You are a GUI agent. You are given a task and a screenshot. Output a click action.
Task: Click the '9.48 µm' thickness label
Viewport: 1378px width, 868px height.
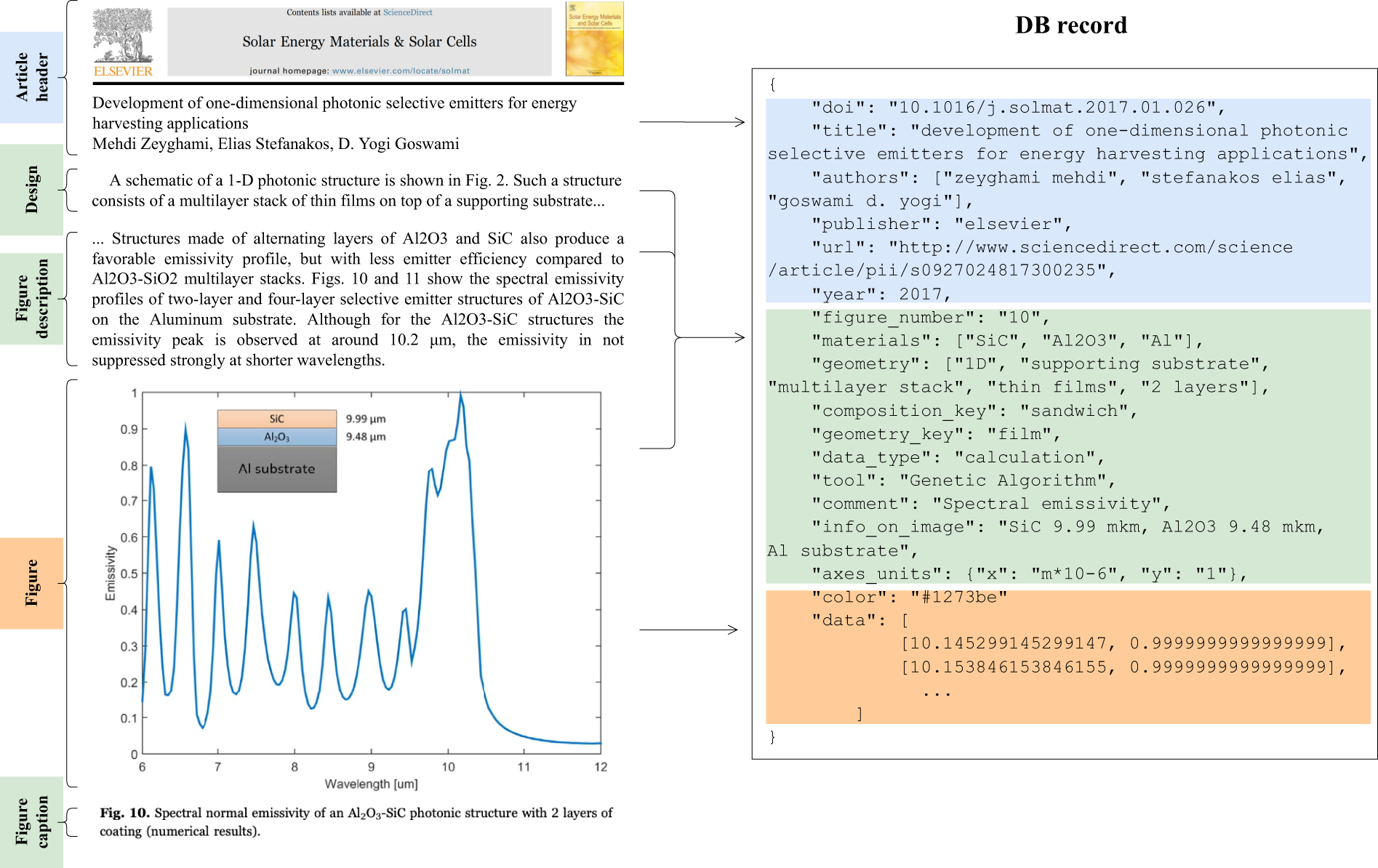366,437
